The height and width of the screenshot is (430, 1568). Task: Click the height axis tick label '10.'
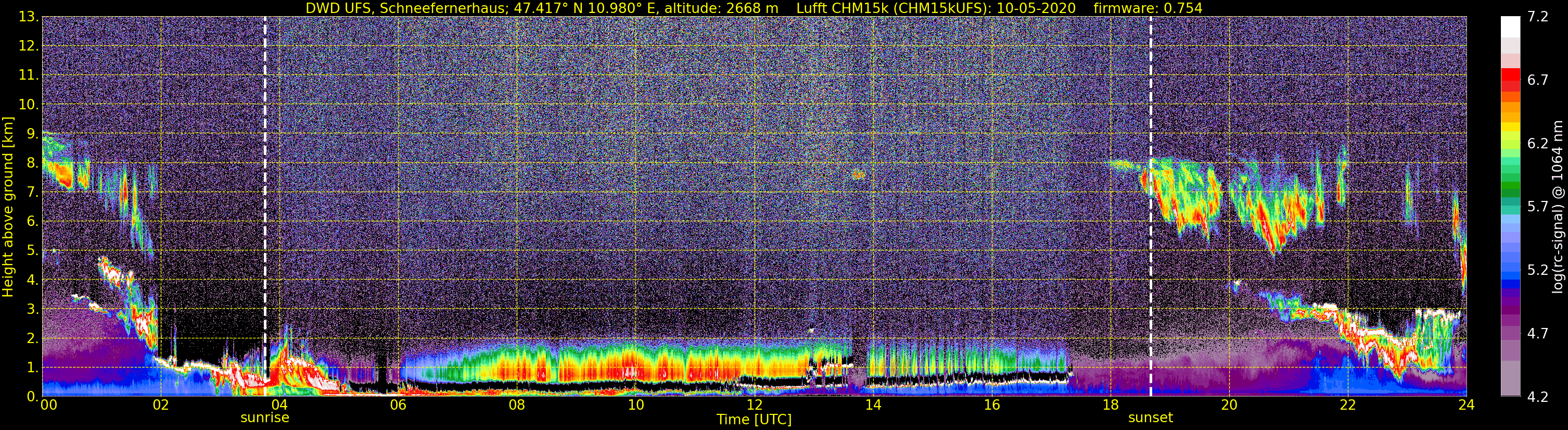pyautogui.click(x=29, y=105)
